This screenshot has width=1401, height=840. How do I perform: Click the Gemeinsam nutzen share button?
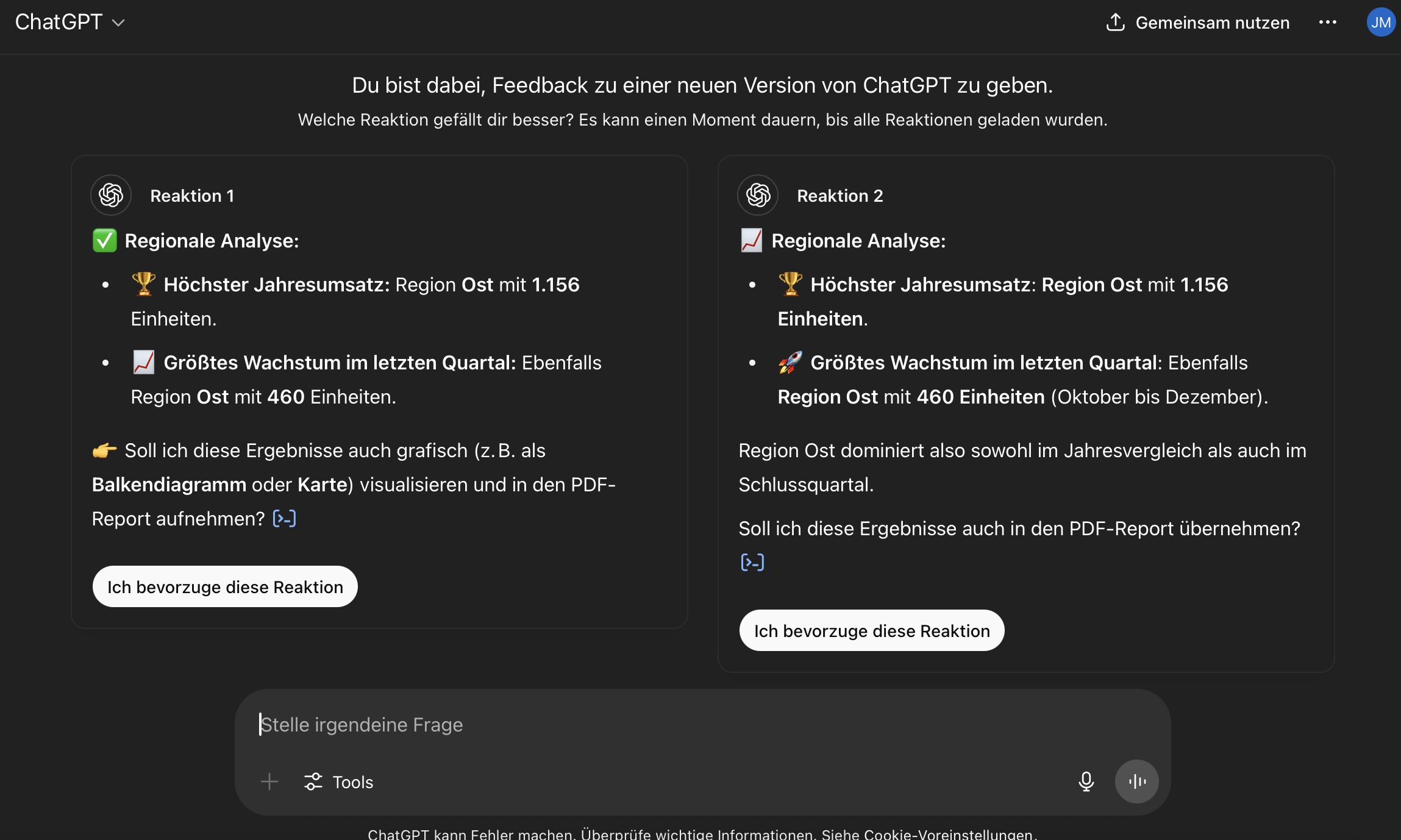pyautogui.click(x=1197, y=23)
